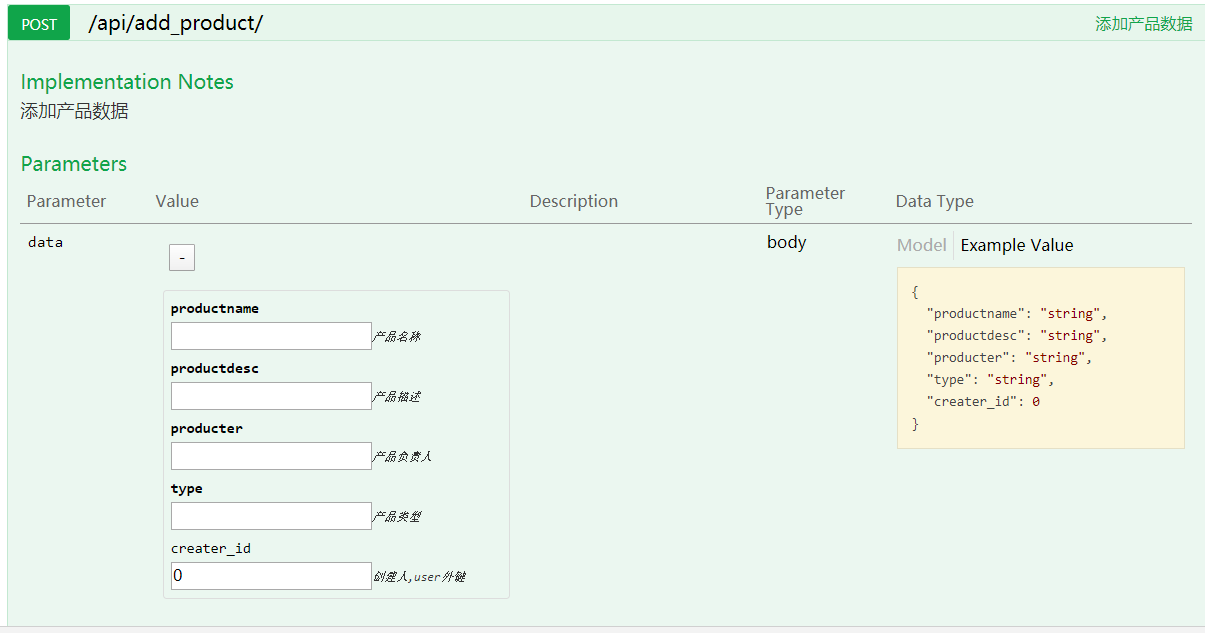Click the 添加产品数据 summary link at right
Image resolution: width=1205 pixels, height=633 pixels.
1143,24
